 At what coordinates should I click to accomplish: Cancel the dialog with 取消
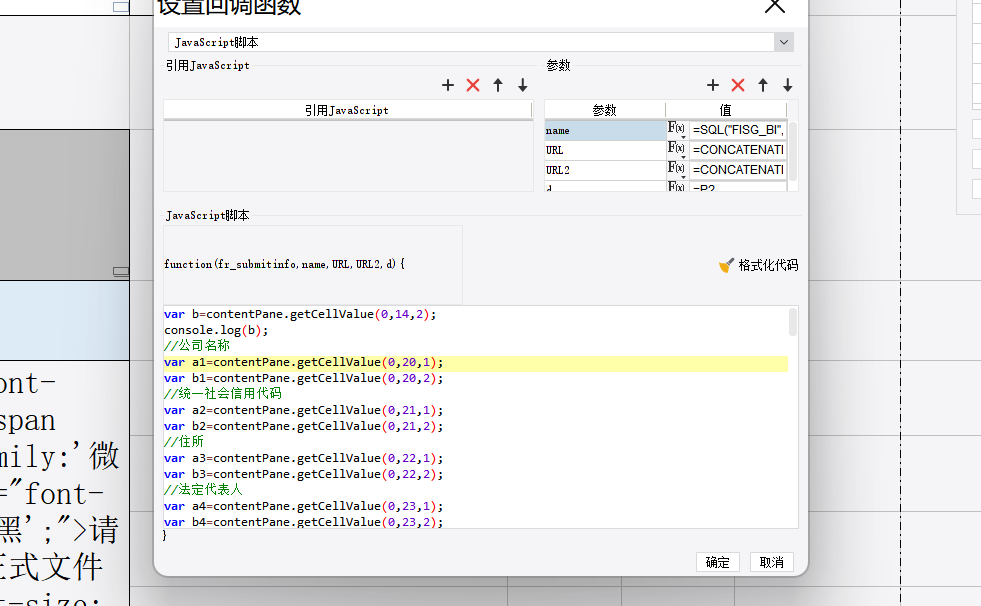(x=771, y=562)
